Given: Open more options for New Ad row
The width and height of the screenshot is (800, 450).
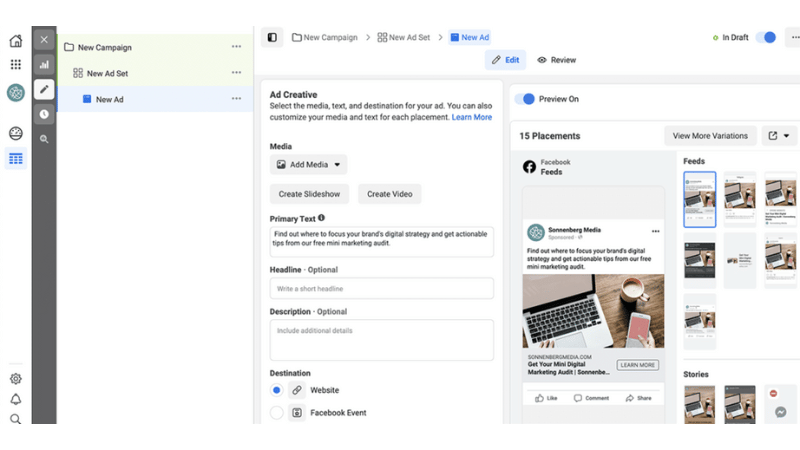Looking at the screenshot, I should point(236,98).
